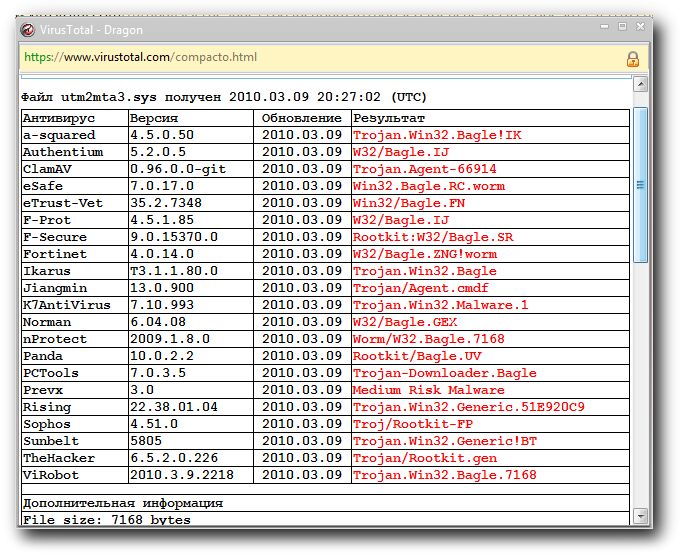Viewport: 682px width, 558px height.
Task: Click the 'Результат' column header
Action: 490,118
